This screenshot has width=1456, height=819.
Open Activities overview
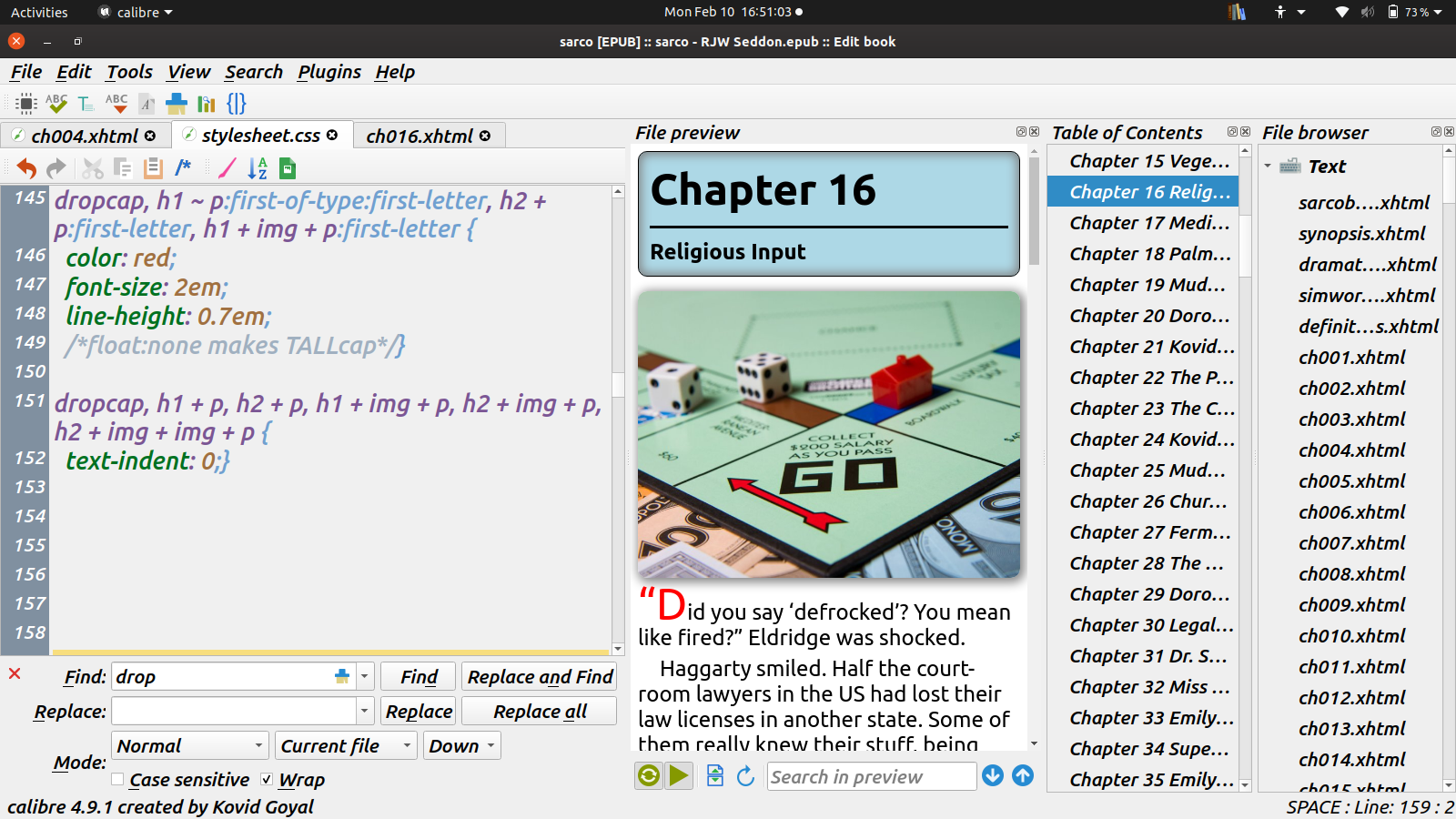pos(39,12)
